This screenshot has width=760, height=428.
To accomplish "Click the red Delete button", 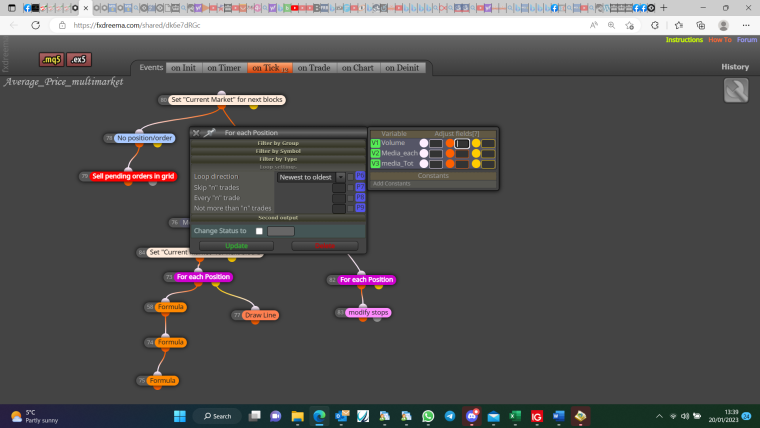I will (x=325, y=246).
